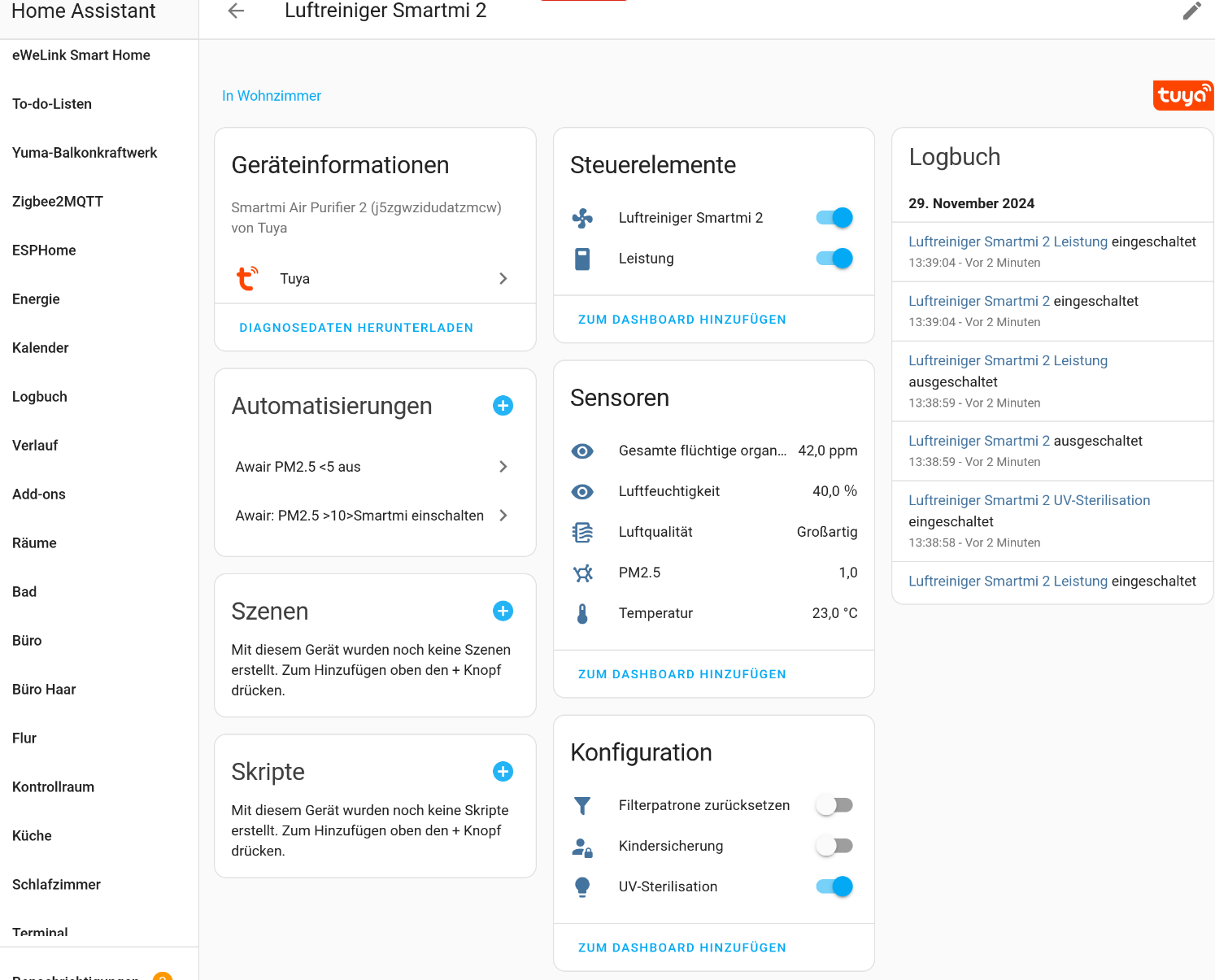Expand the Awair PM2.5 <5 aus automation
This screenshot has width=1215, height=980.
point(374,467)
